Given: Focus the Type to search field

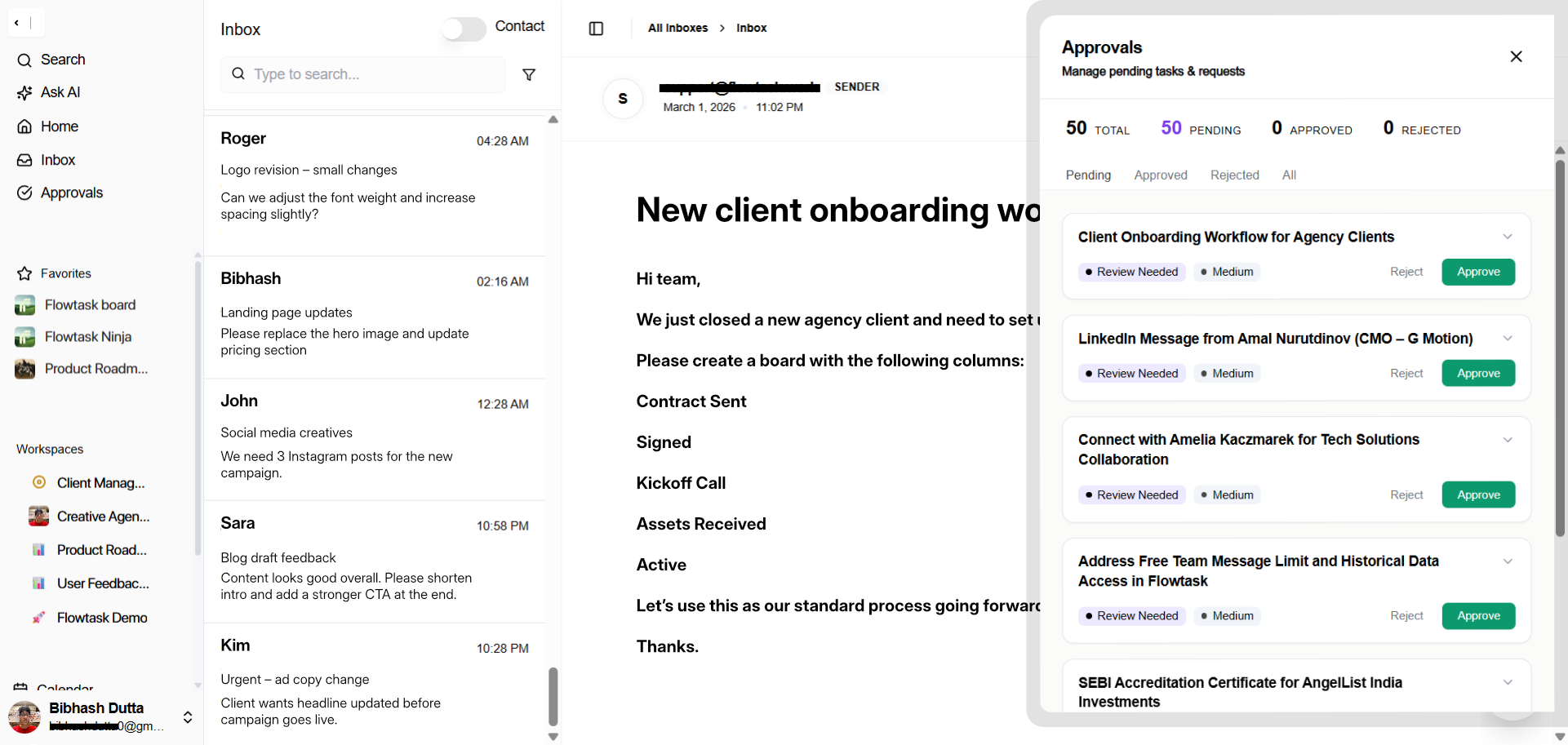Looking at the screenshot, I should click(x=363, y=74).
